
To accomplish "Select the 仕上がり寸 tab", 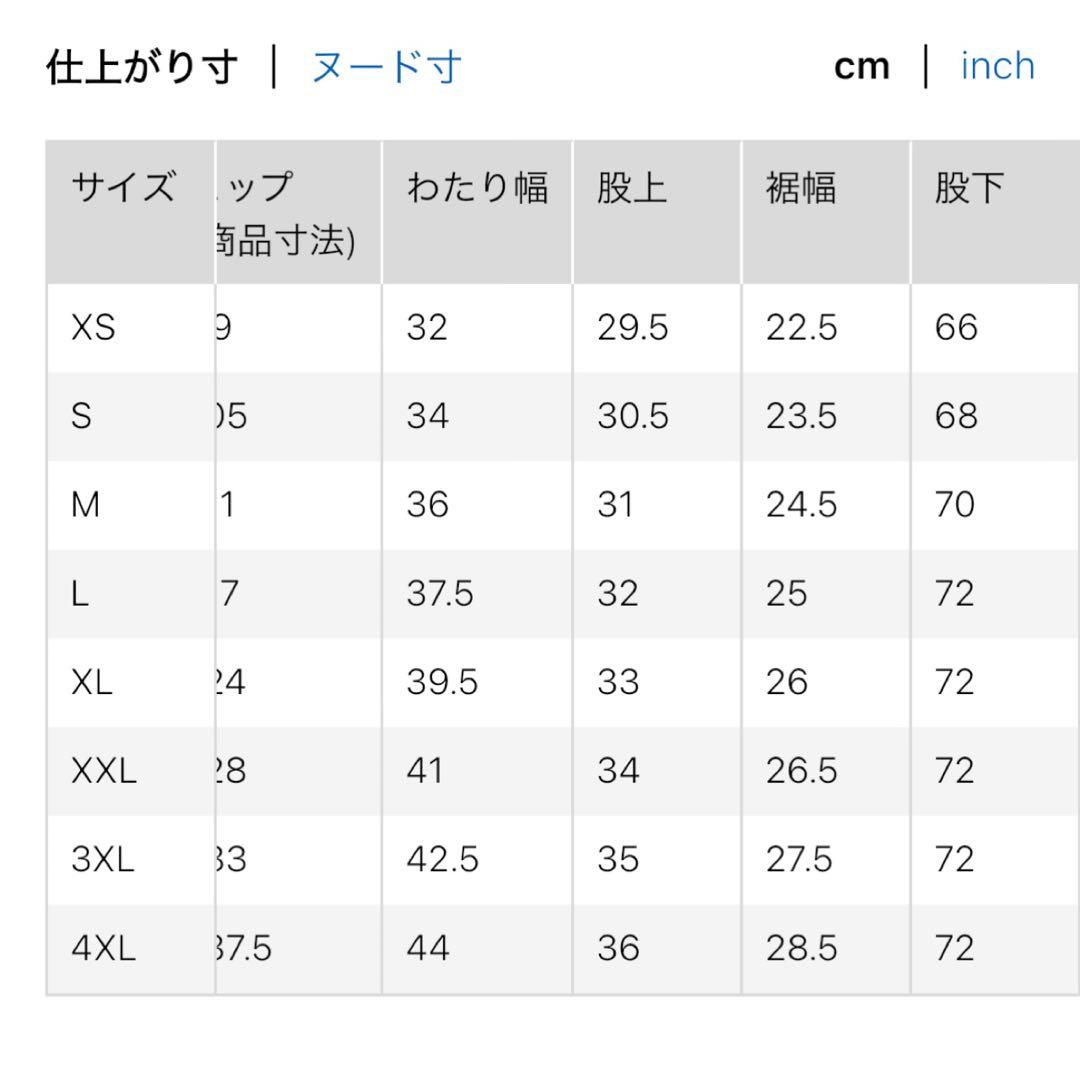I will click(x=142, y=68).
